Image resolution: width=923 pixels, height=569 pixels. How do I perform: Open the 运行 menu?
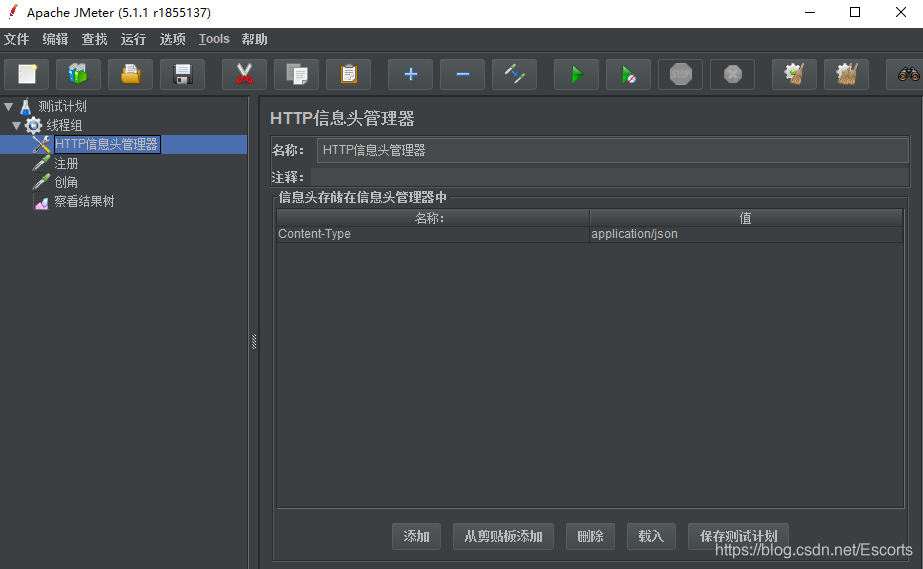(x=133, y=39)
